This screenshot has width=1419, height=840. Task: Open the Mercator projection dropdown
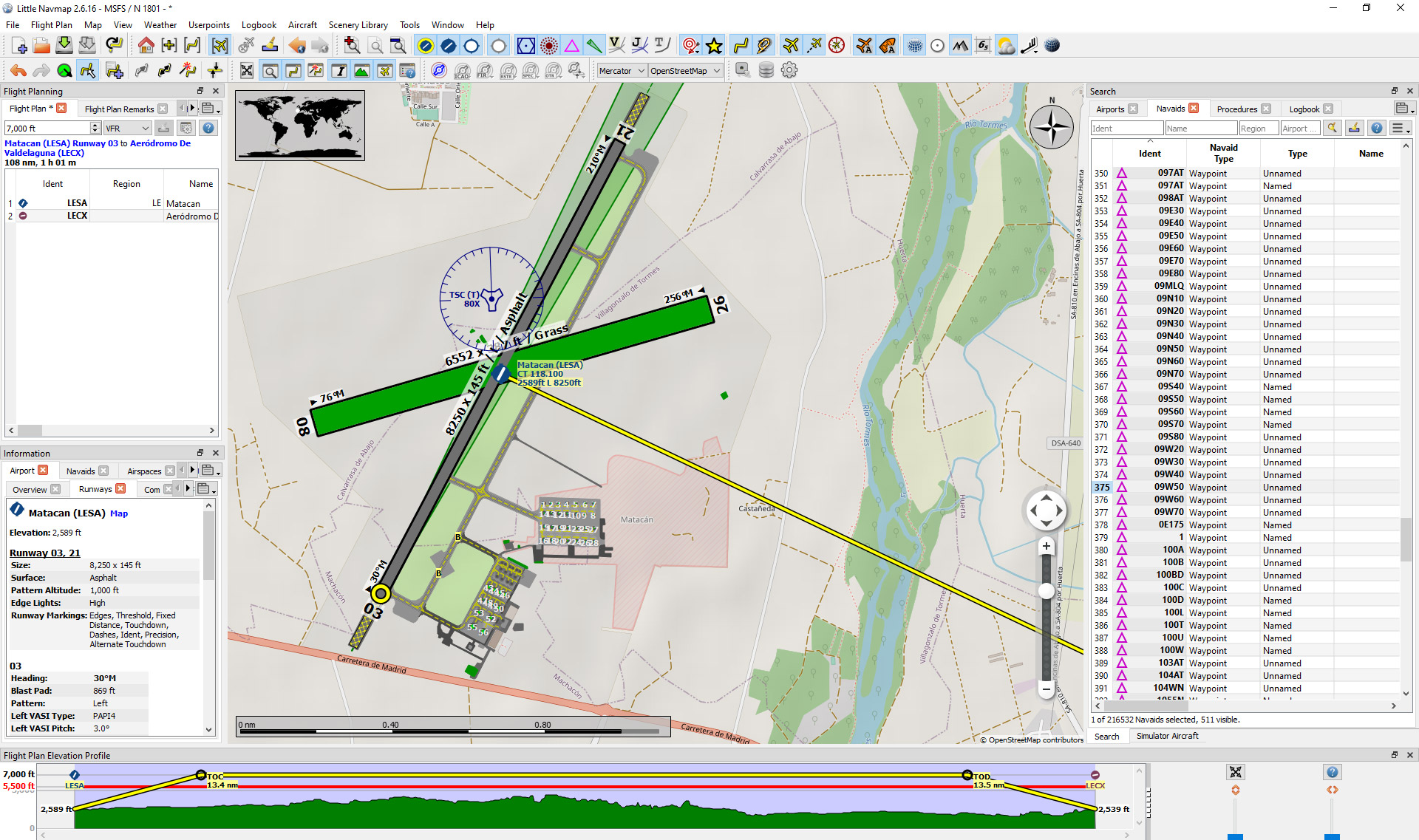tap(622, 71)
